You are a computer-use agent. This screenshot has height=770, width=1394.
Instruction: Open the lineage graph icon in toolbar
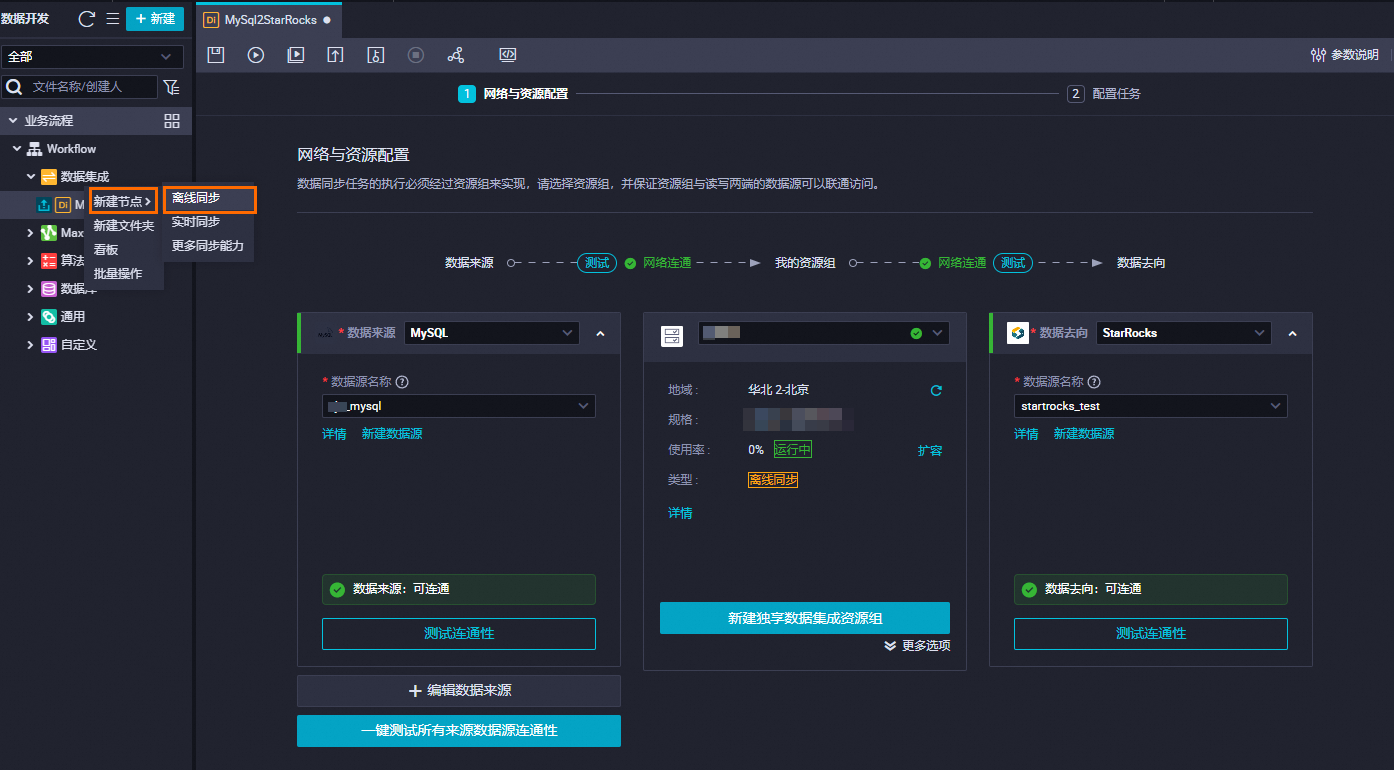[x=456, y=55]
